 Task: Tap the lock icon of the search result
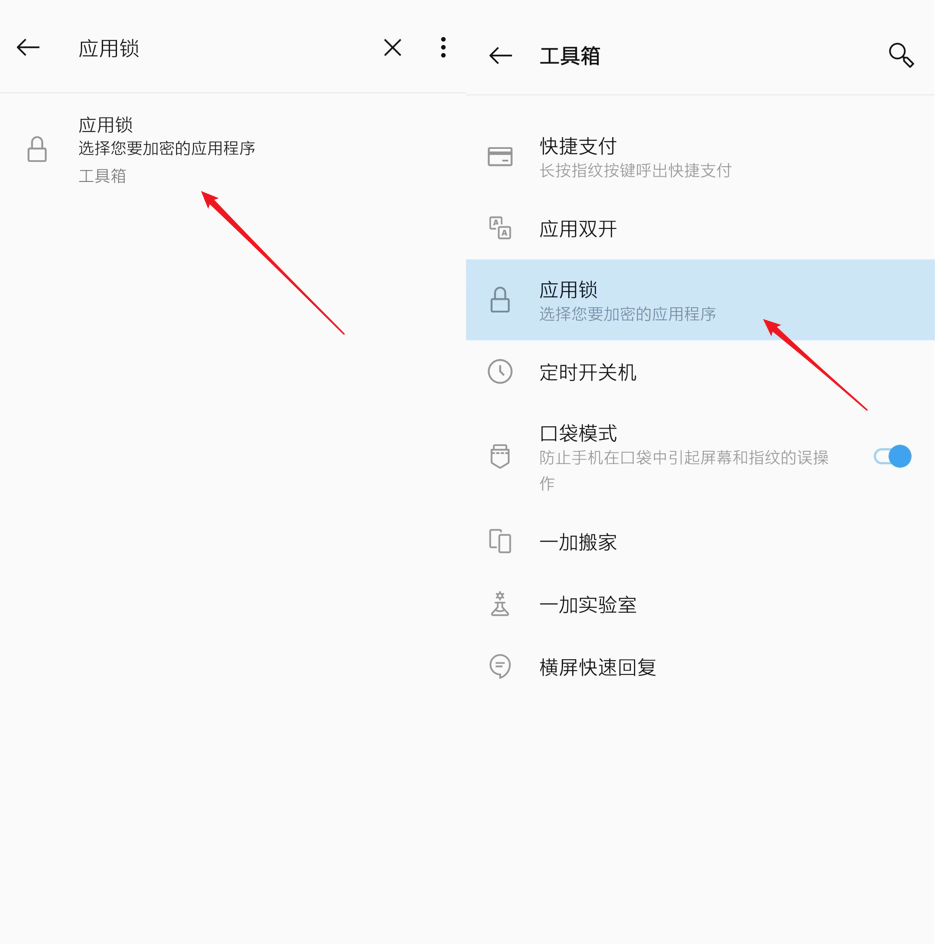coord(37,149)
